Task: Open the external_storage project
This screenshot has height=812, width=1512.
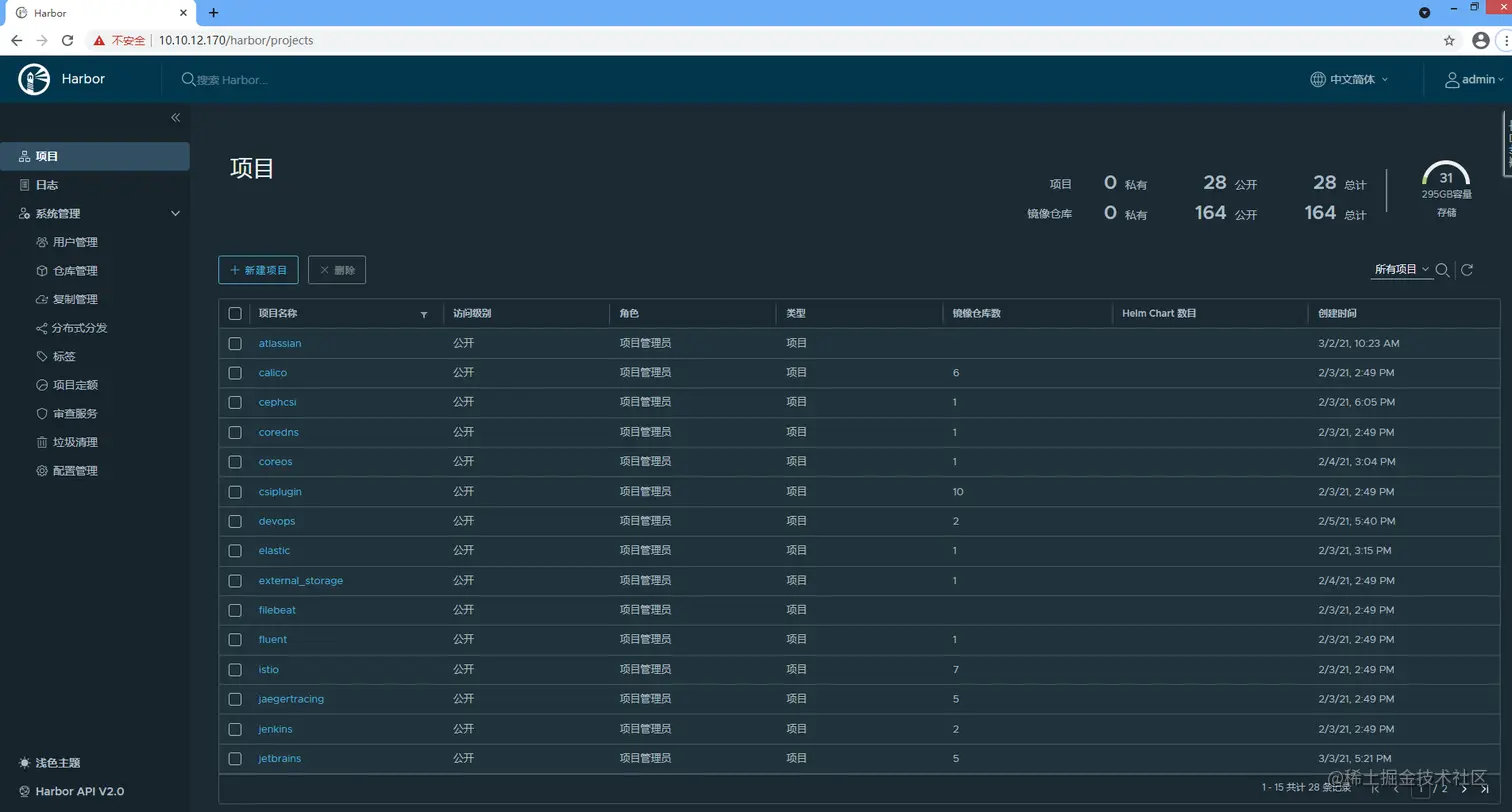Action: 300,580
